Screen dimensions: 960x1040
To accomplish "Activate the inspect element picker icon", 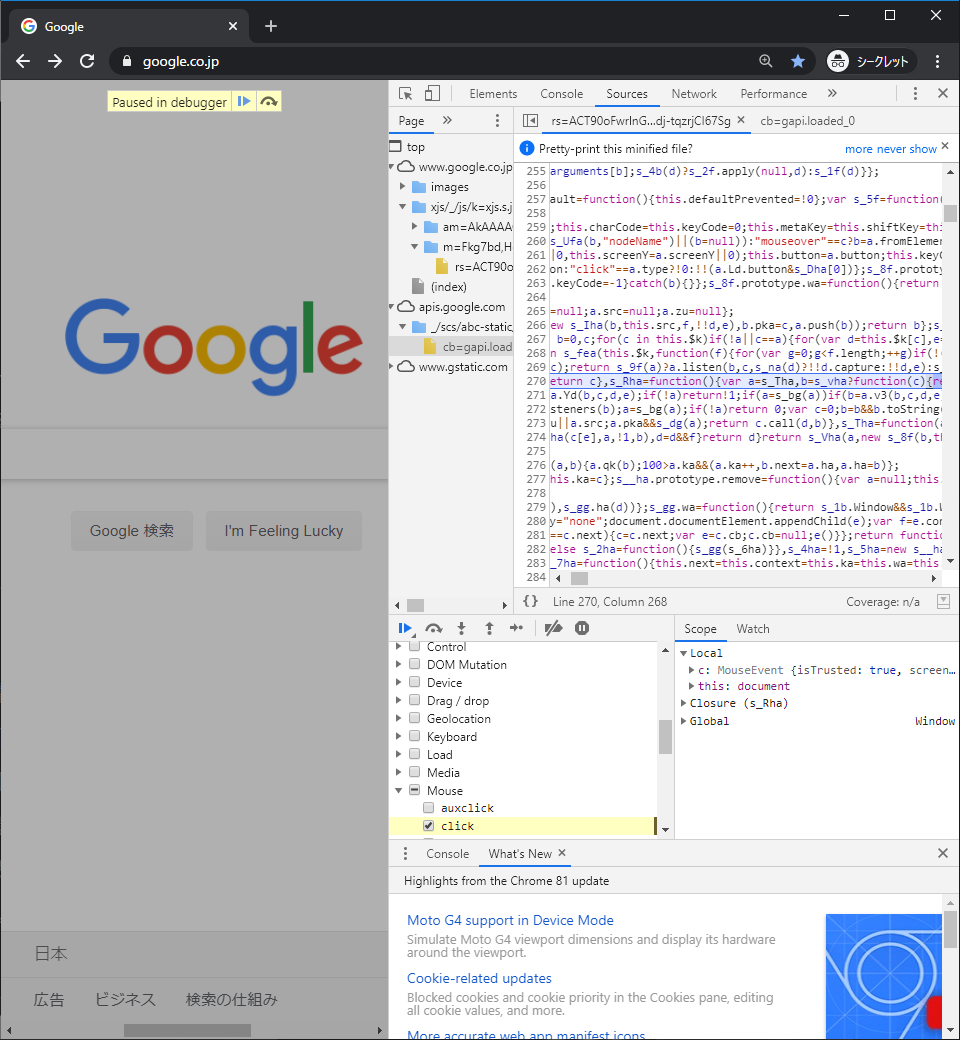I will [405, 94].
